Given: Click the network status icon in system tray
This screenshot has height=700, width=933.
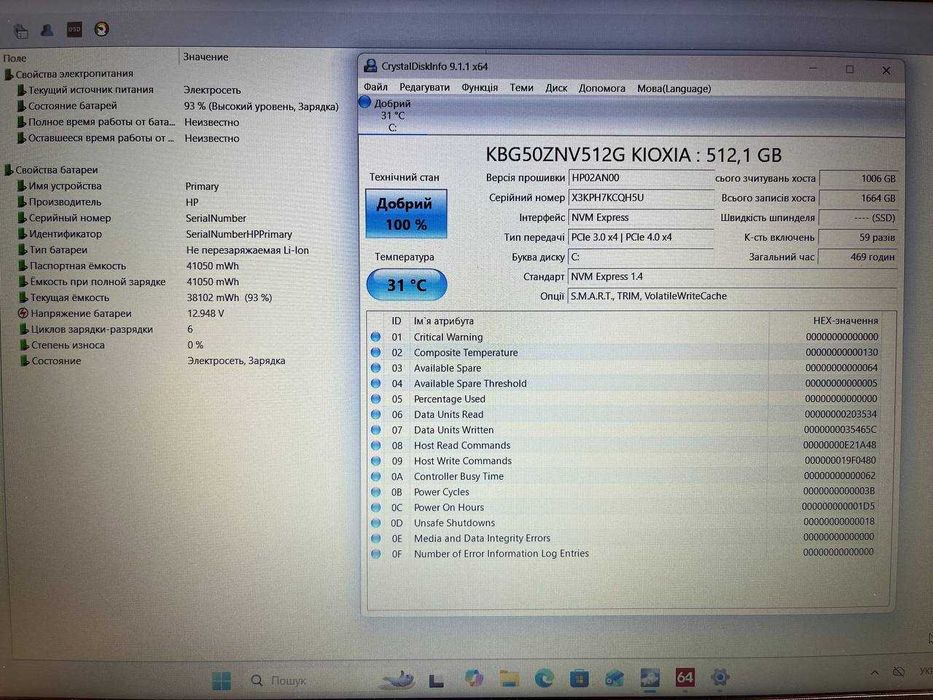Looking at the screenshot, I should 898,672.
